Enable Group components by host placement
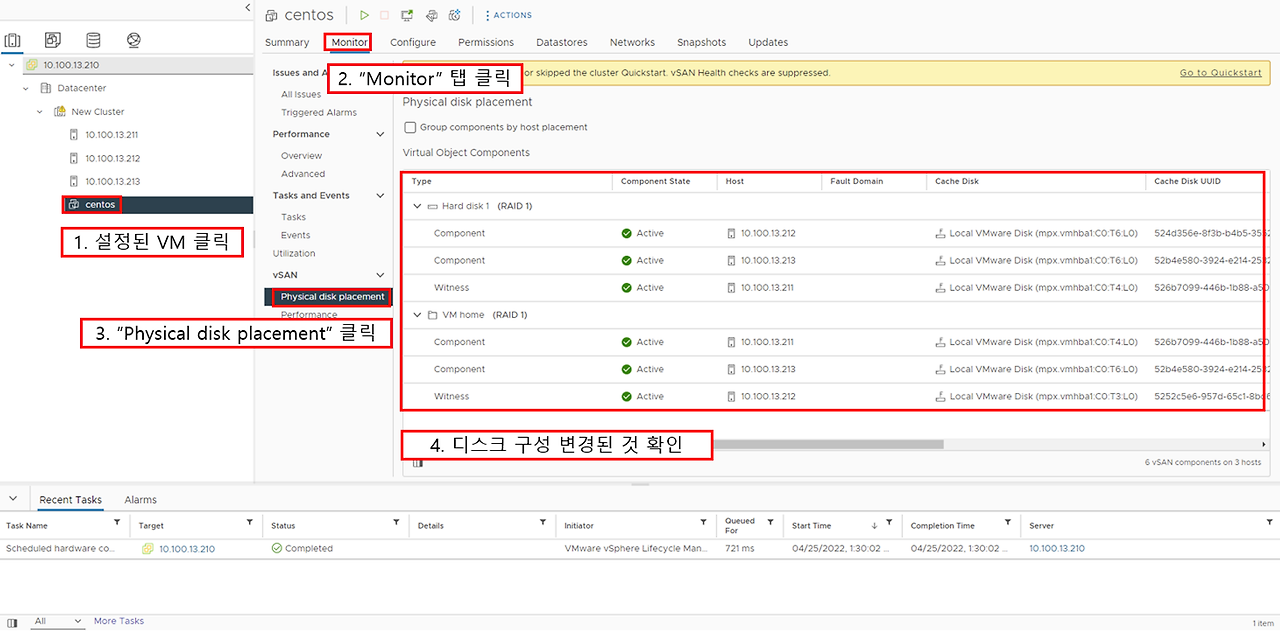The width and height of the screenshot is (1280, 634). coord(410,127)
